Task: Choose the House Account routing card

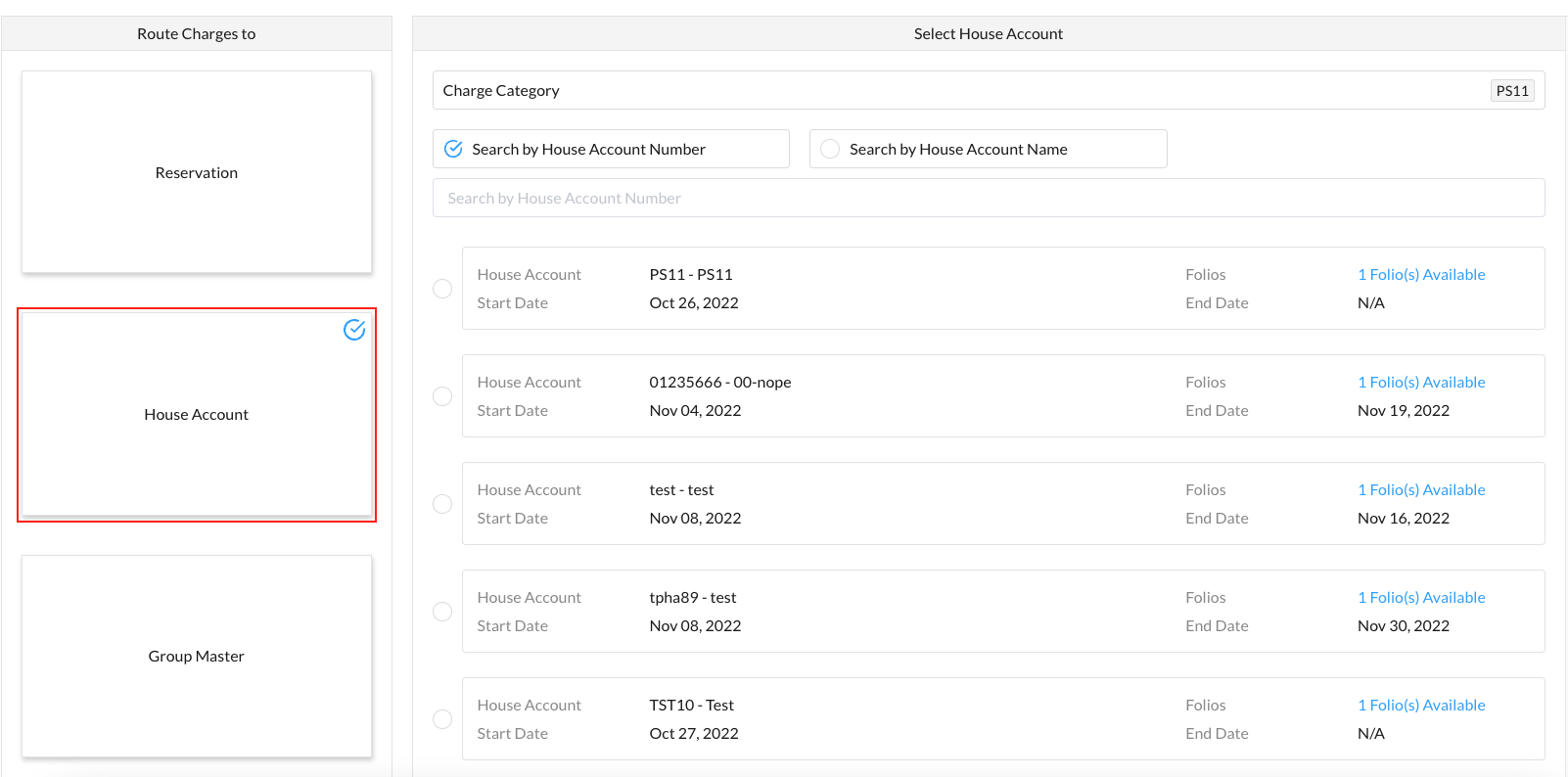Action: tap(197, 415)
